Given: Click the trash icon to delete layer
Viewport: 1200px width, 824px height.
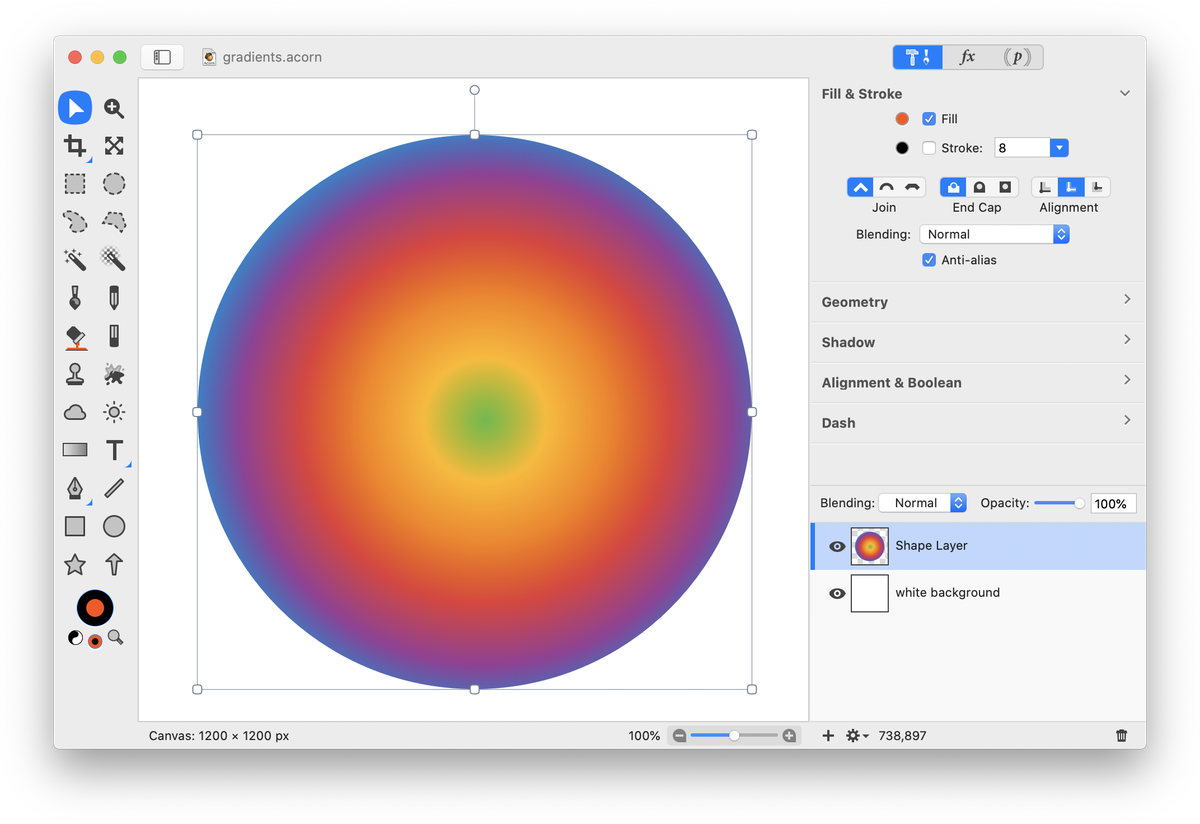Looking at the screenshot, I should (1122, 735).
